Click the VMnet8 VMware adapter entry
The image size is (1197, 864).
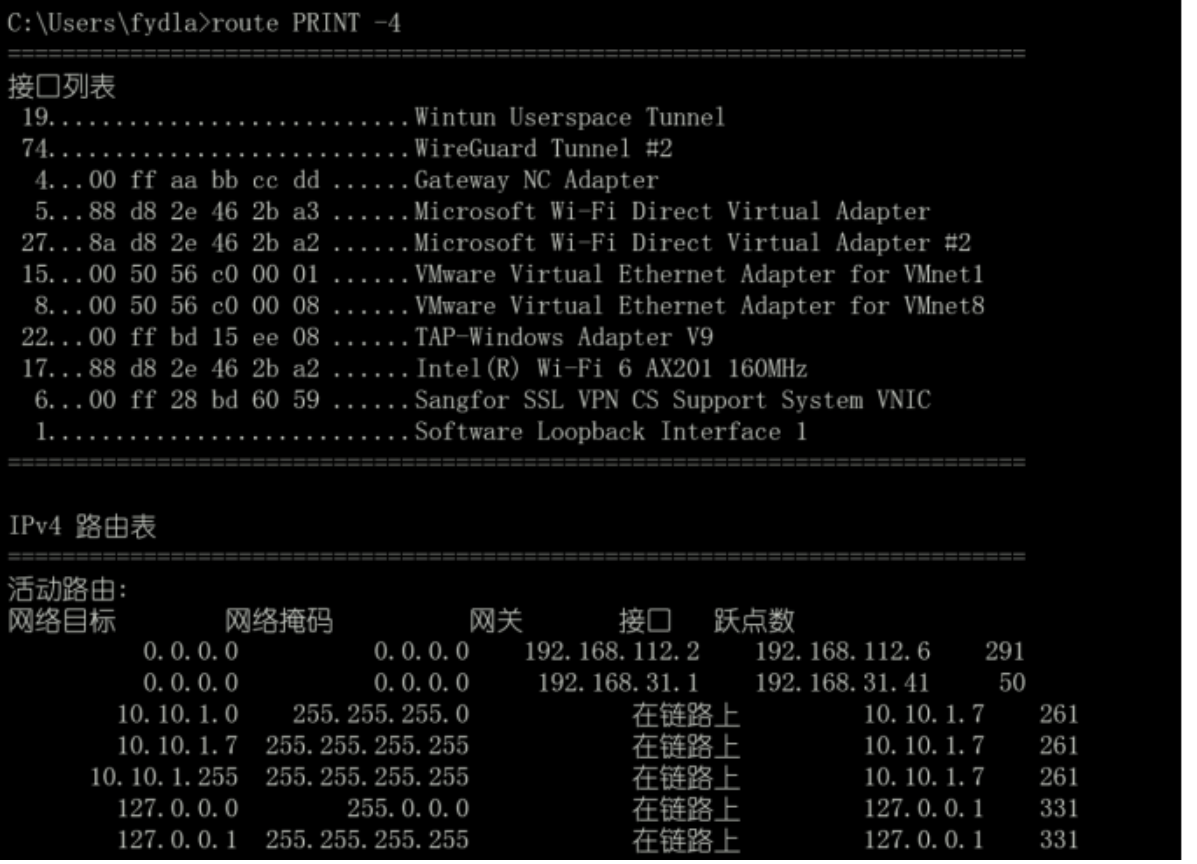pyautogui.click(x=698, y=306)
